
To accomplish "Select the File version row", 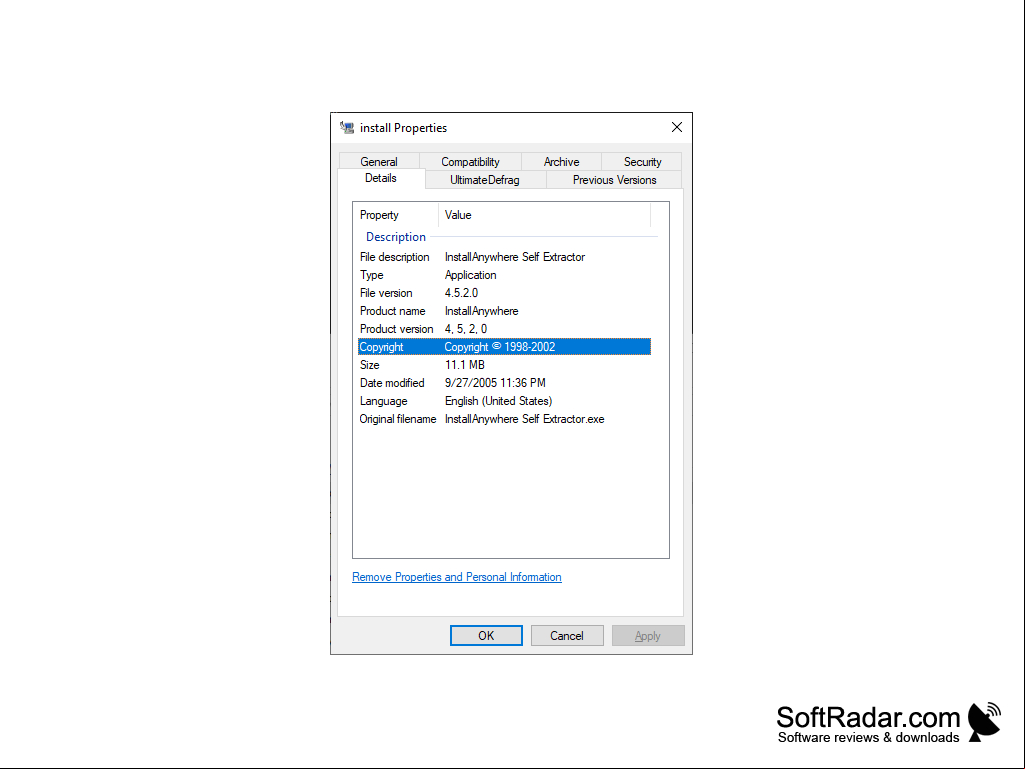I will 504,293.
